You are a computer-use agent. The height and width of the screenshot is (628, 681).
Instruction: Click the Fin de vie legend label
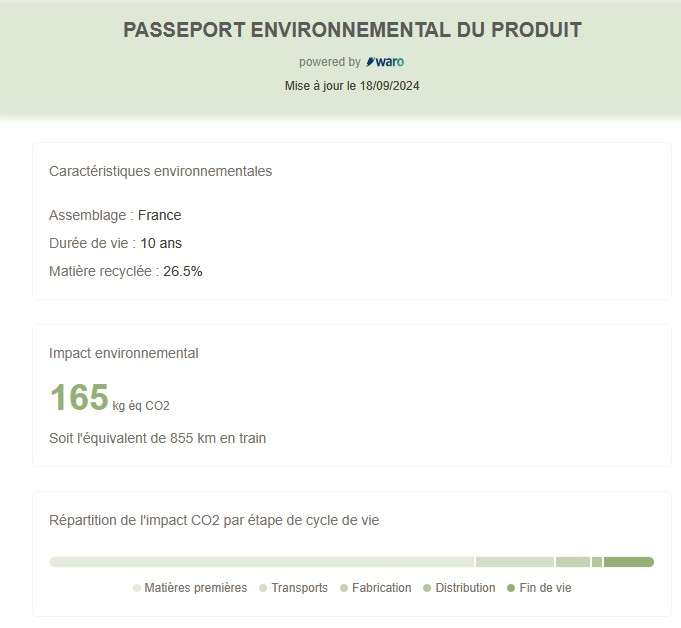545,588
